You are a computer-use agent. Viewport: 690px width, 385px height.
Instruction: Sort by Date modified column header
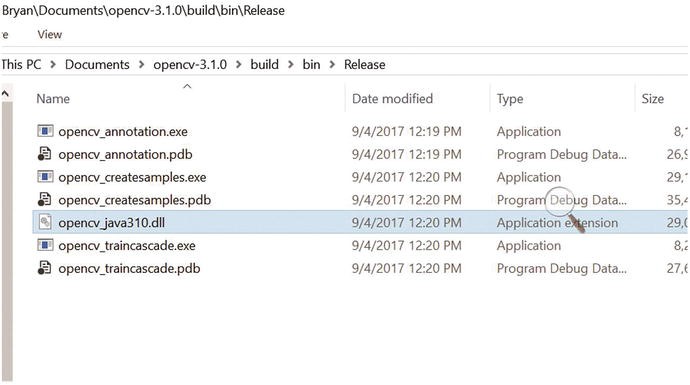pyautogui.click(x=392, y=99)
